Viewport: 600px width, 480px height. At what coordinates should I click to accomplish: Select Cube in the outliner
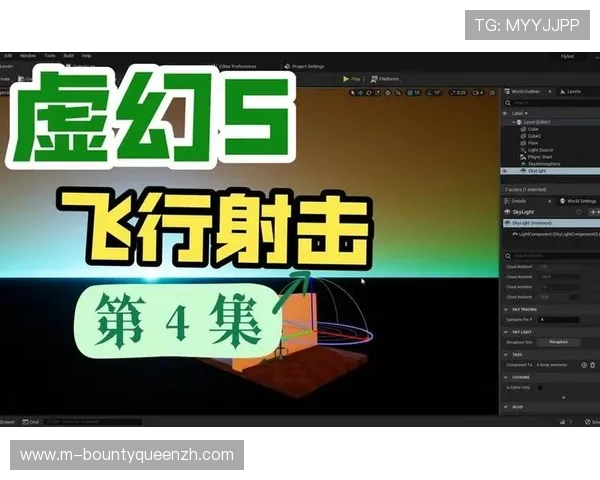(x=533, y=129)
